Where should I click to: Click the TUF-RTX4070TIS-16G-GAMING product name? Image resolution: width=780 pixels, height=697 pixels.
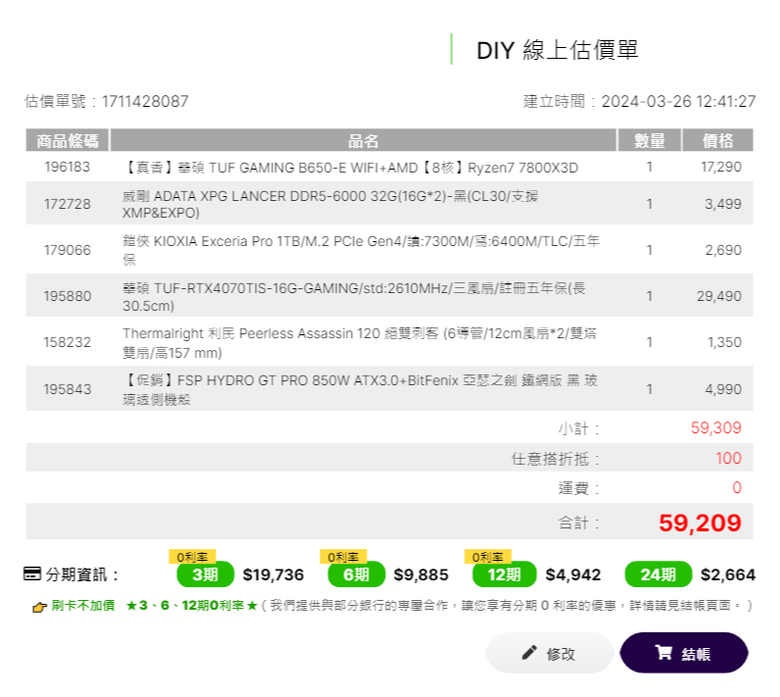pos(354,297)
